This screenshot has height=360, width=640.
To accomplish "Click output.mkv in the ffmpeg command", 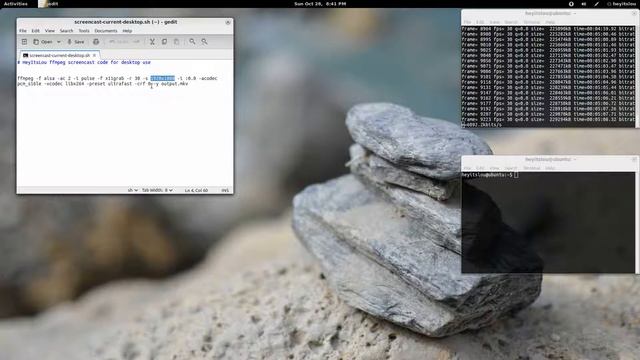I will pos(174,84).
